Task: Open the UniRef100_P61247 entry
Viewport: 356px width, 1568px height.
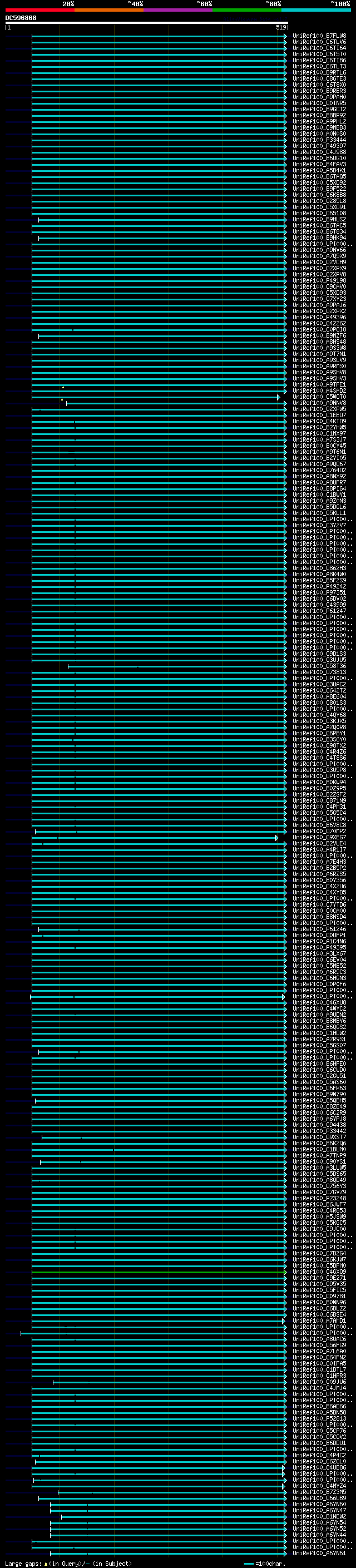Action: click(x=319, y=611)
